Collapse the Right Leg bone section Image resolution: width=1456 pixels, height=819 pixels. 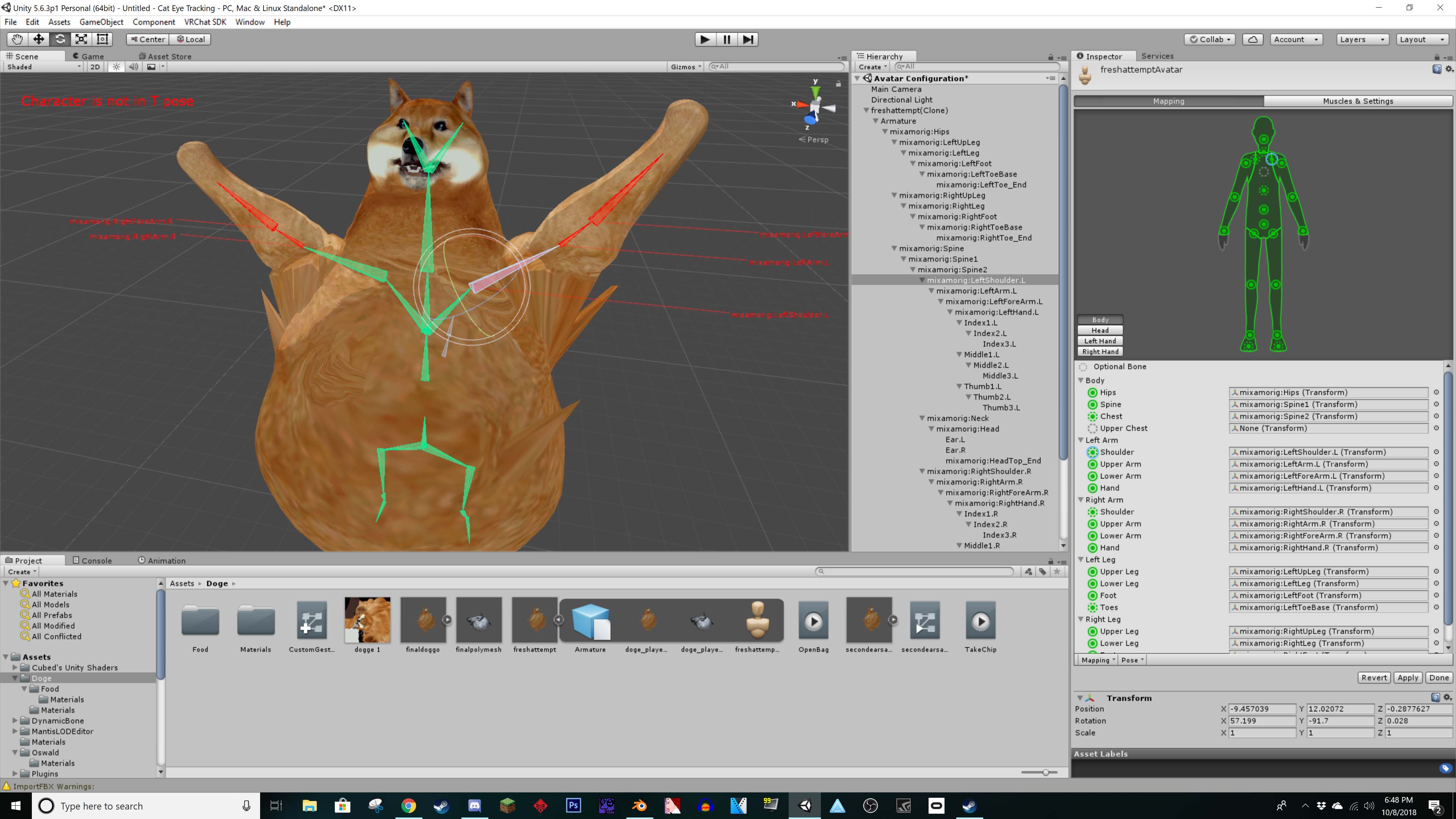(1081, 619)
